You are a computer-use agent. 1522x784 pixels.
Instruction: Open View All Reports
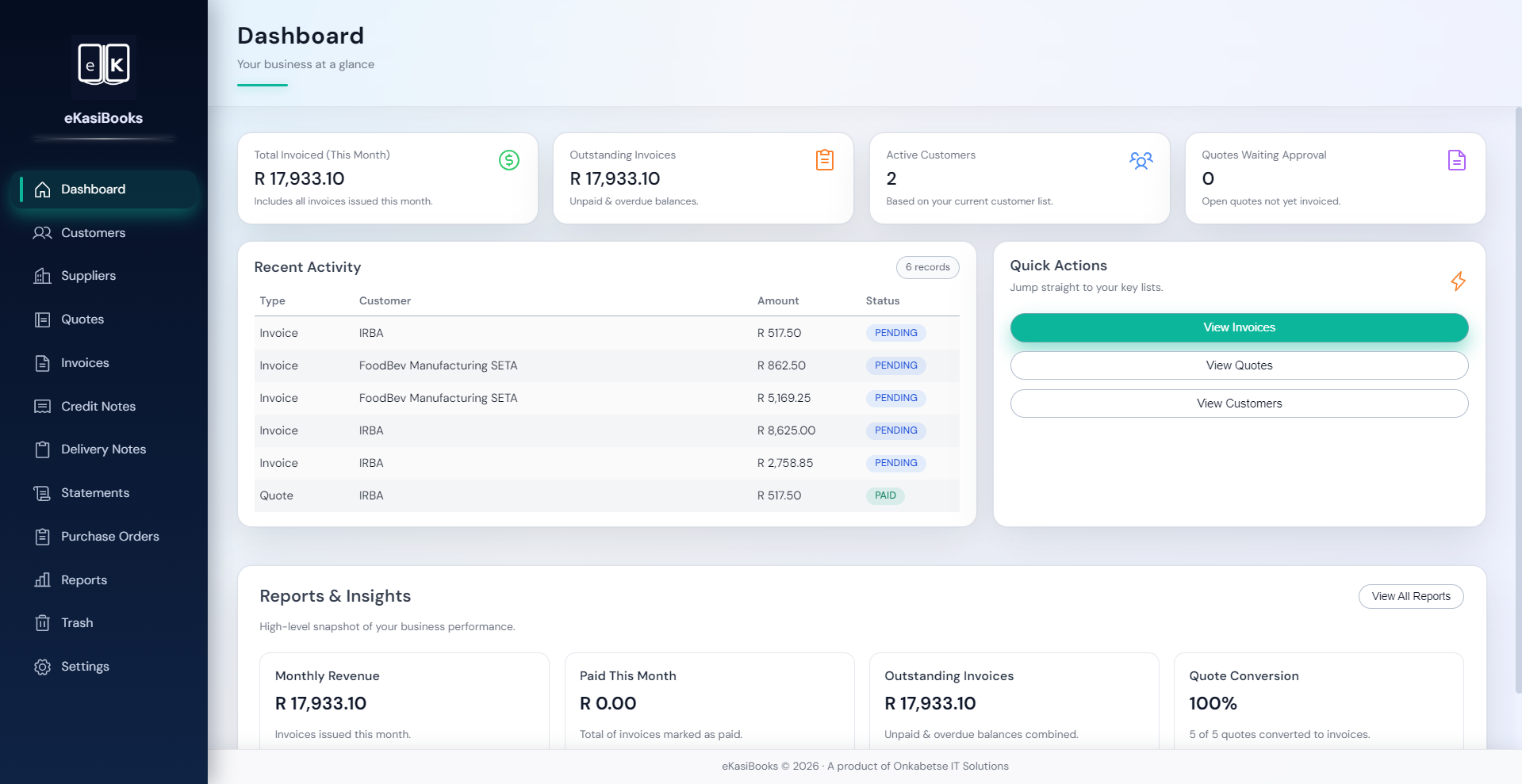1410,596
